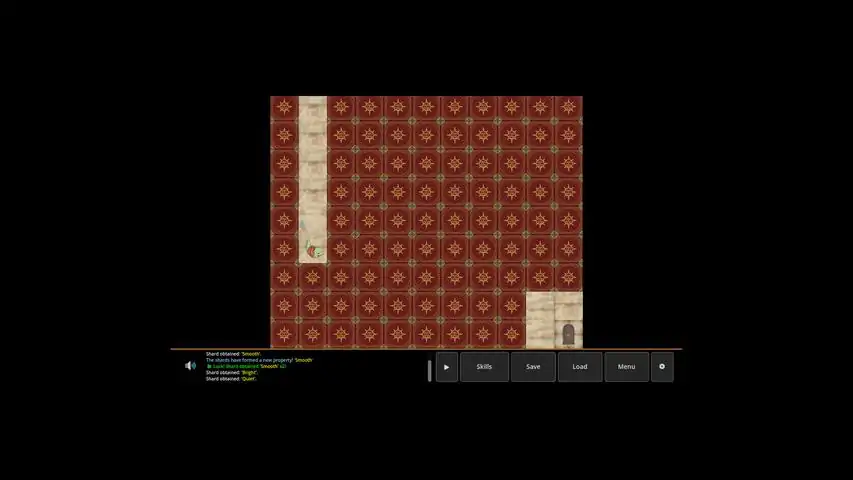
Task: Open the Skills menu
Action: [484, 367]
